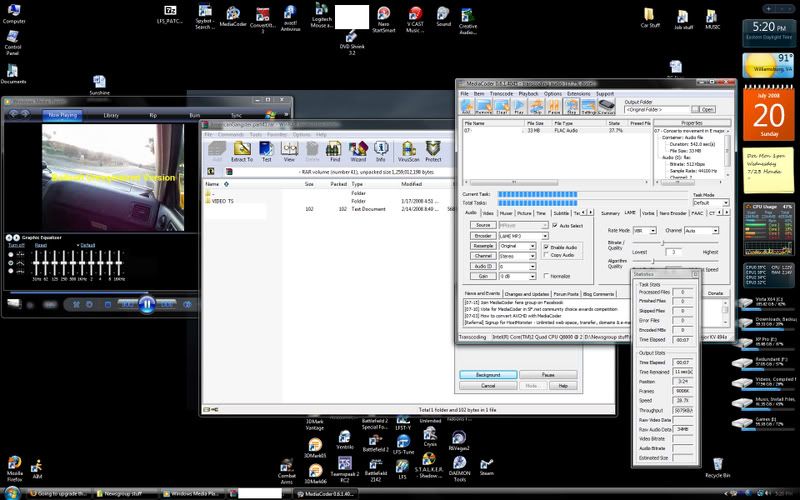Click Cancel in the WinRAR extraction dialog
The image size is (800, 500).
[488, 386]
